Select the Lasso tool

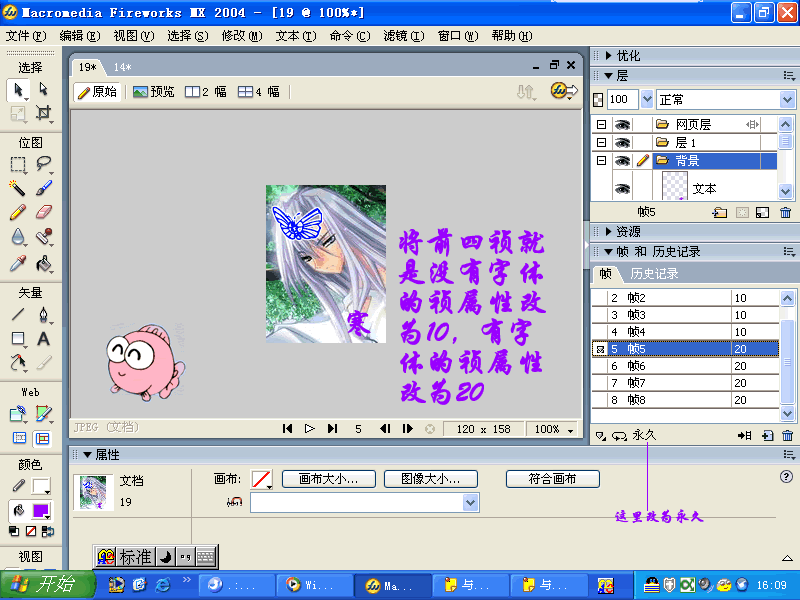coord(43,164)
